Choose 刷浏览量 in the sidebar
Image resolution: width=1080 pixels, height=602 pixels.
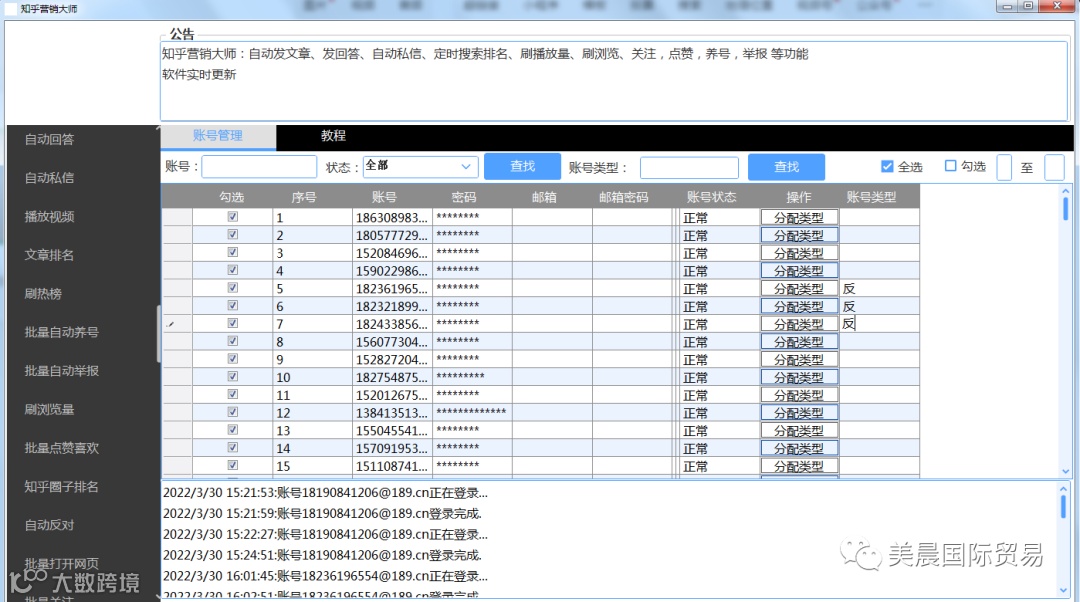click(x=50, y=409)
